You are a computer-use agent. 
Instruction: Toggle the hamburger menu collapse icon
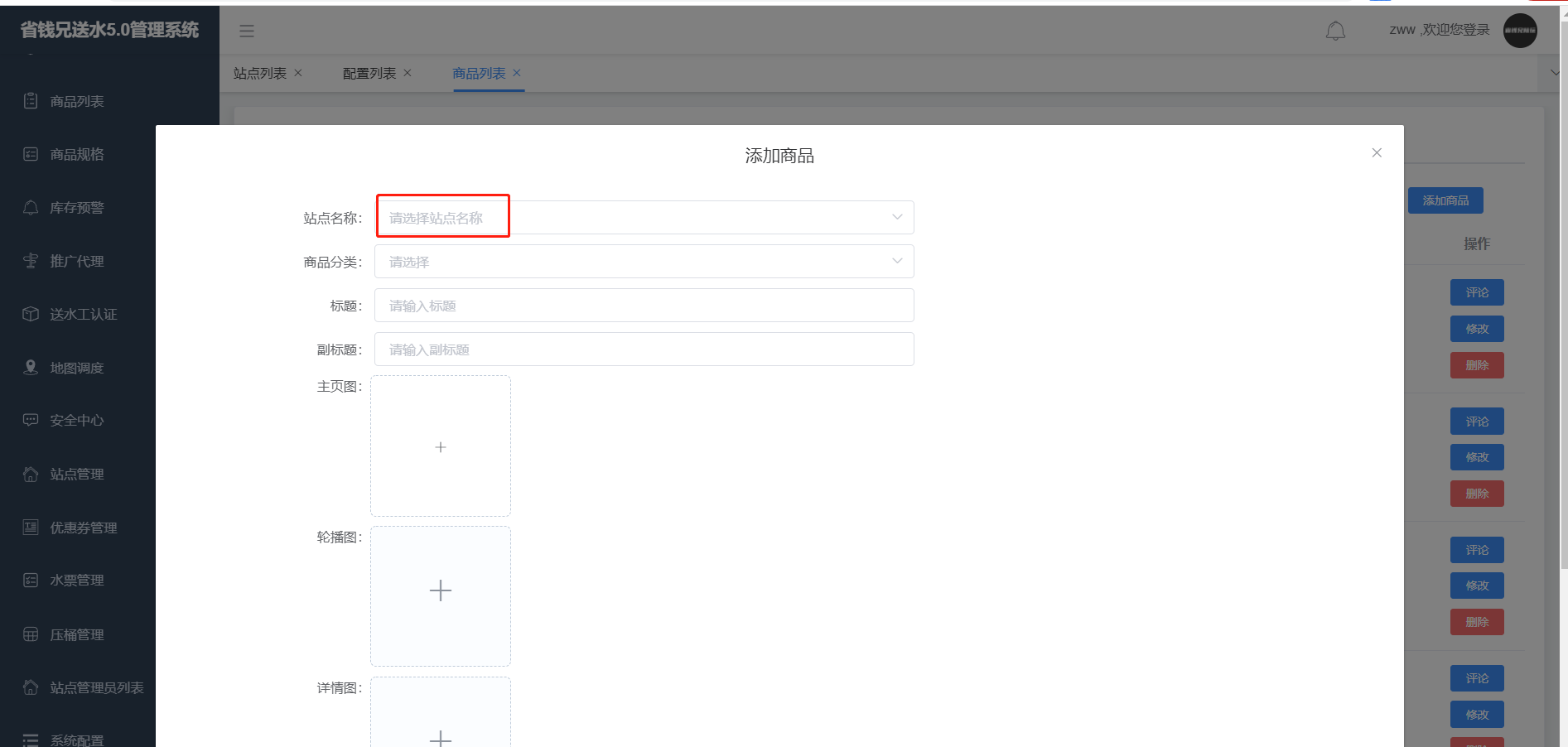tap(247, 31)
